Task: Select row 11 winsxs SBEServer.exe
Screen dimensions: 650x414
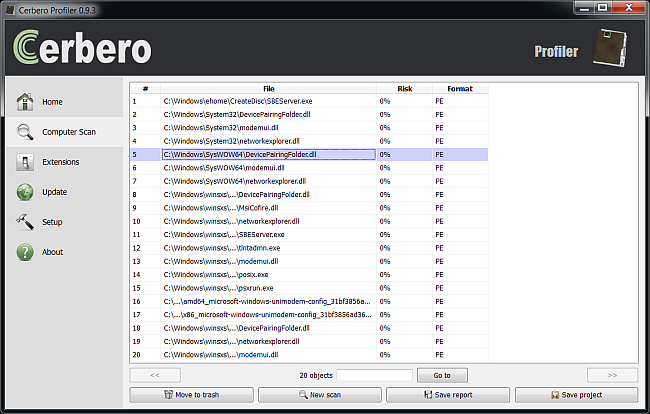Action: (x=309, y=235)
